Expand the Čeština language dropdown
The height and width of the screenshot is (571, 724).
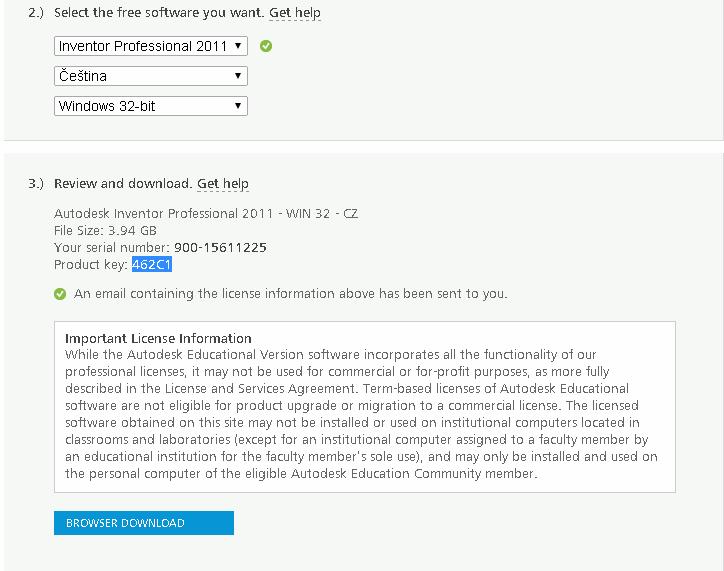click(150, 76)
